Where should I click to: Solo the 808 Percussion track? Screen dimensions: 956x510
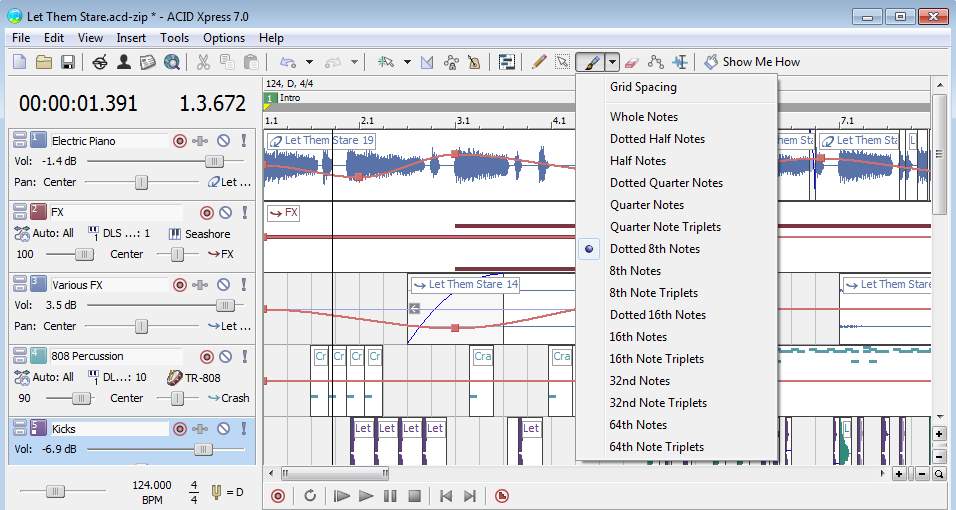coord(242,356)
